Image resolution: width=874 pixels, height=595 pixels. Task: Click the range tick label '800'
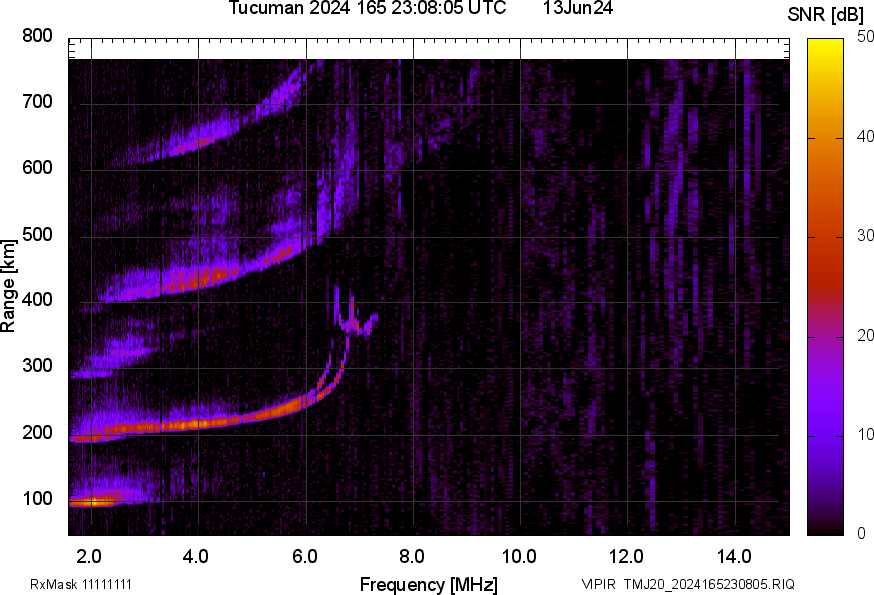[x=37, y=36]
